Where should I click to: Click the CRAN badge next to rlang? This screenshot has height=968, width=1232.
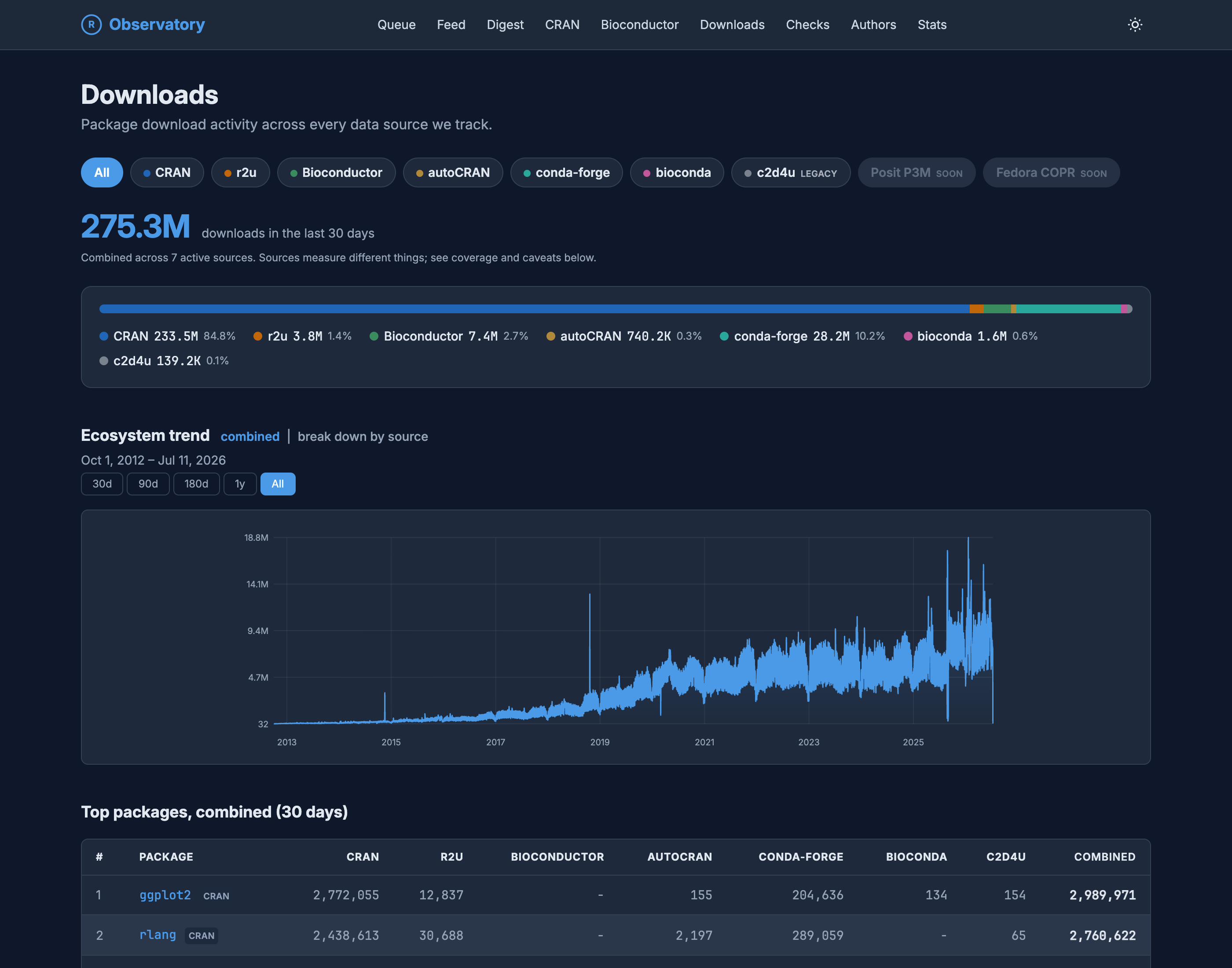201,936
